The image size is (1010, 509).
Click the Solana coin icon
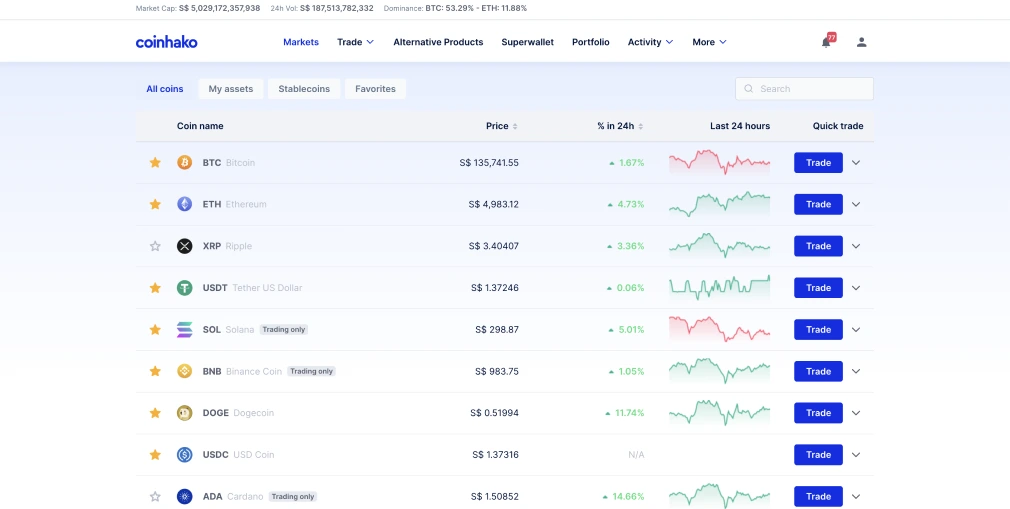[x=185, y=329]
